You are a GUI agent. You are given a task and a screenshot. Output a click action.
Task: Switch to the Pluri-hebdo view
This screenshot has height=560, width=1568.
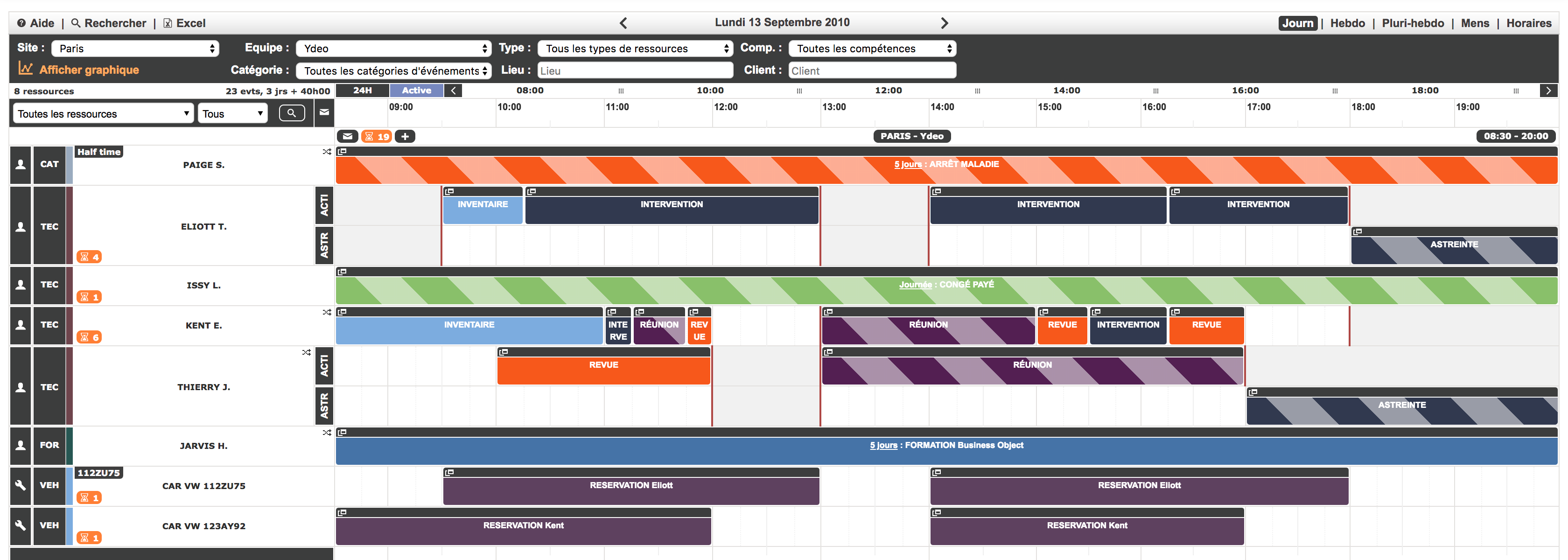click(1412, 23)
